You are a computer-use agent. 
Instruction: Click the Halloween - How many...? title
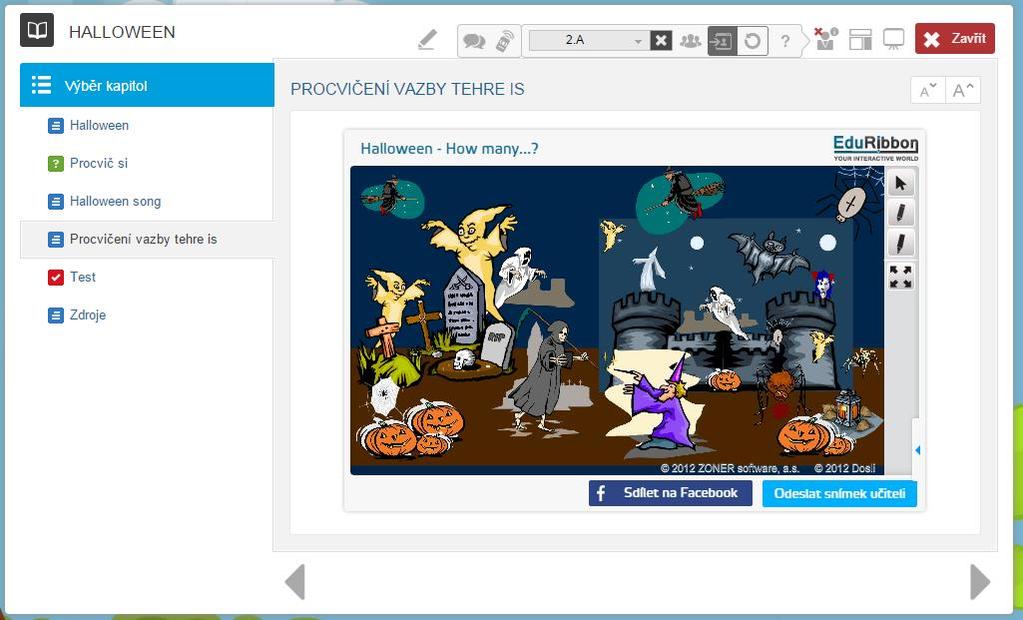point(449,149)
